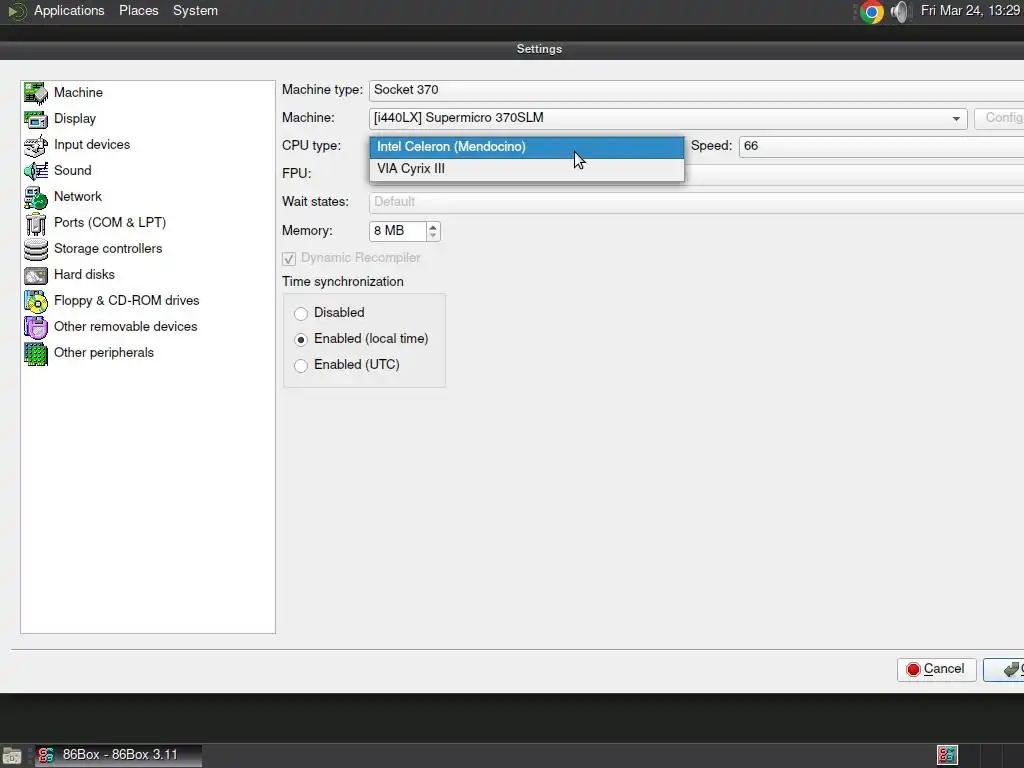Choose Intel Celeron (Mendocino) CPU type
Viewport: 1024px width, 768px height.
526,147
